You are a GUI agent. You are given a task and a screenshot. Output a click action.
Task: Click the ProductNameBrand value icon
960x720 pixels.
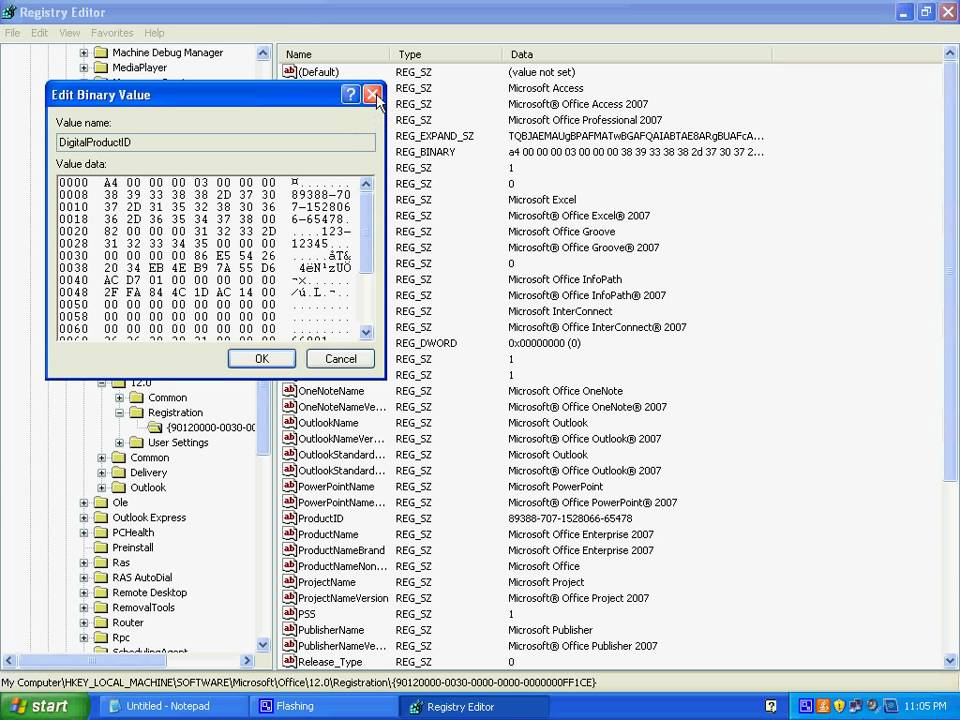pos(289,550)
